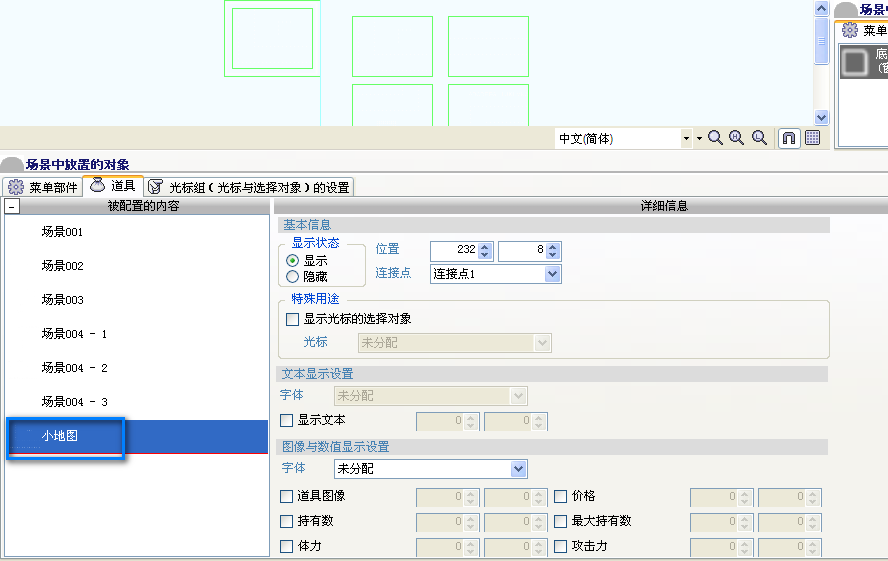The image size is (888, 561).
Task: Toggle the grid display icon
Action: pyautogui.click(x=813, y=138)
